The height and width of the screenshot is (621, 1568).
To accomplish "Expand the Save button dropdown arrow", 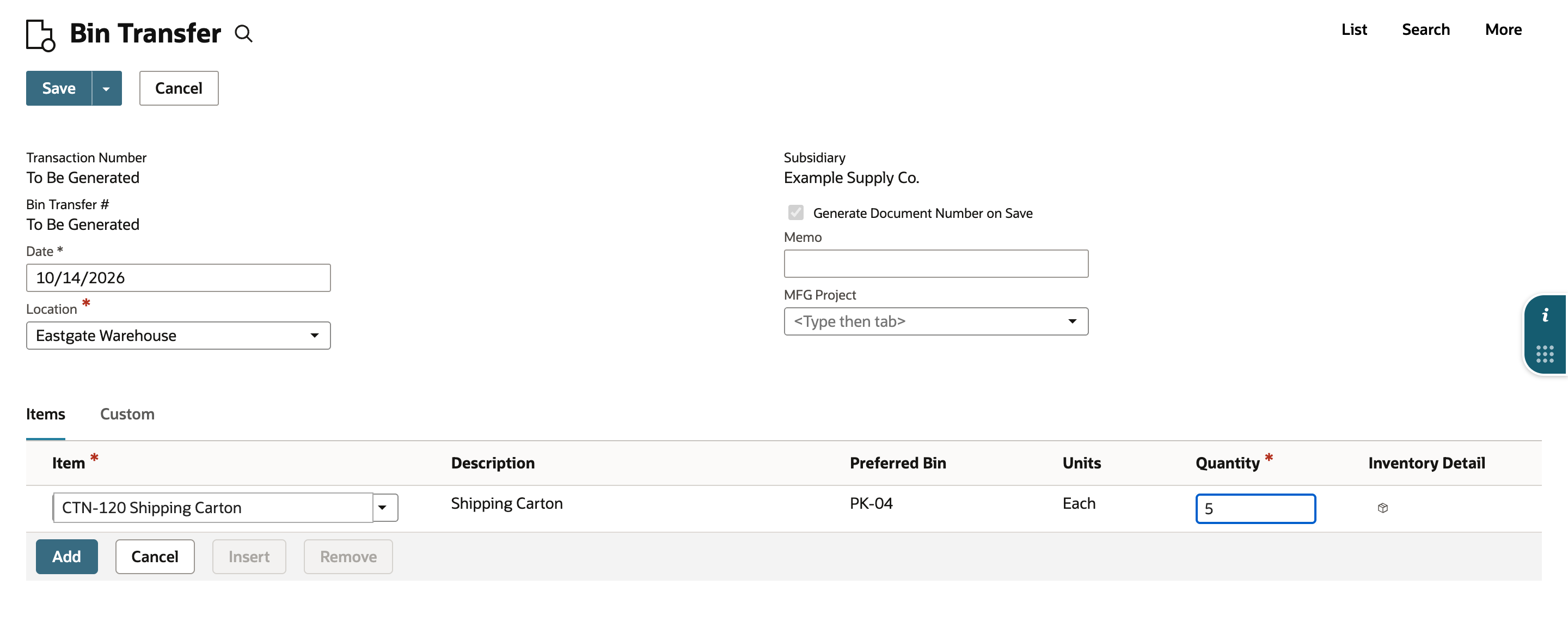I will (107, 88).
